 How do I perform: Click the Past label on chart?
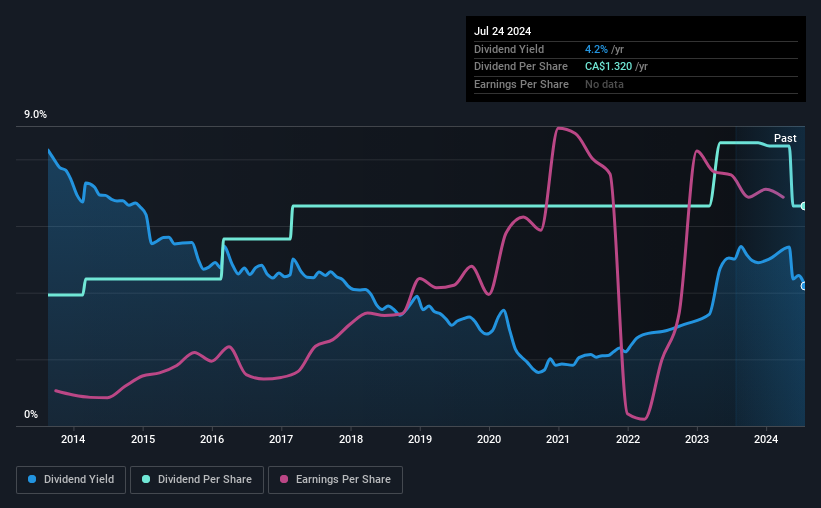pos(785,138)
